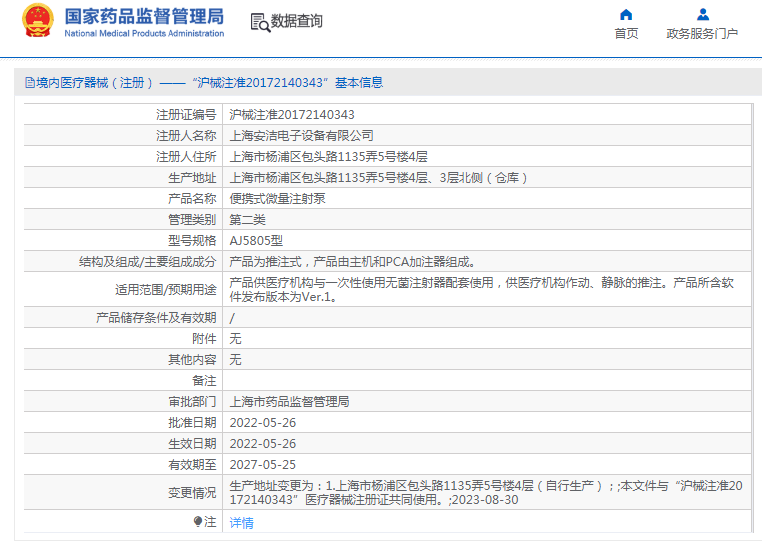Click the 备注 label
Viewport: 762px width, 547px height.
204,381
